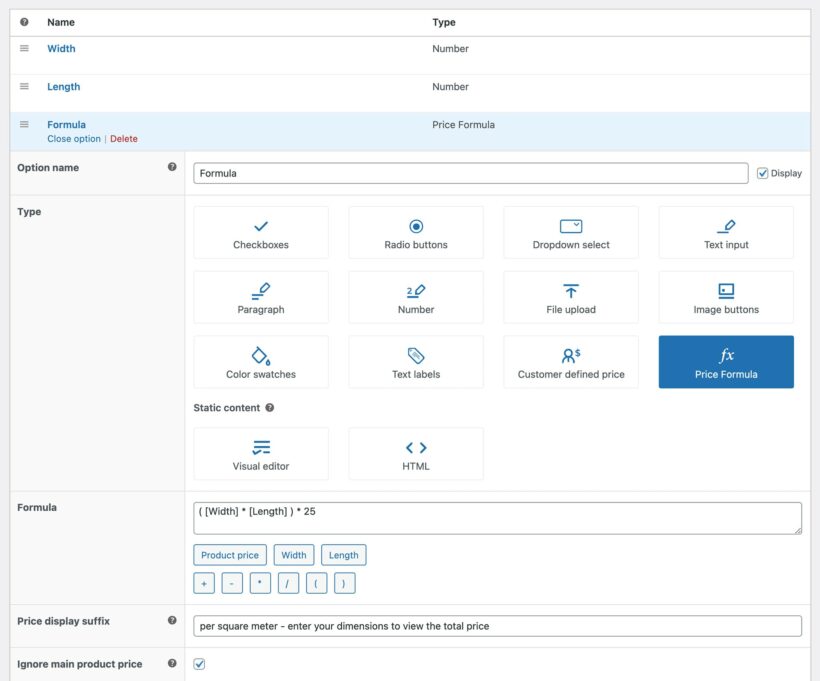Select the Checkboxes option type
This screenshot has width=820, height=681.
coord(261,232)
